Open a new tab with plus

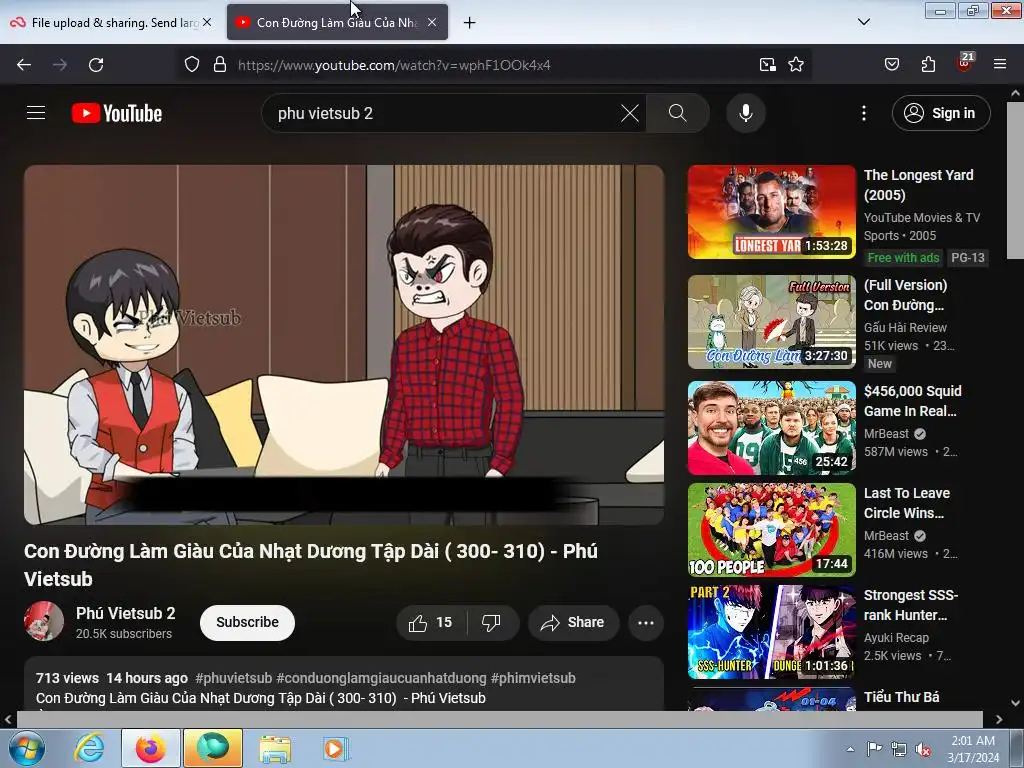[469, 23]
